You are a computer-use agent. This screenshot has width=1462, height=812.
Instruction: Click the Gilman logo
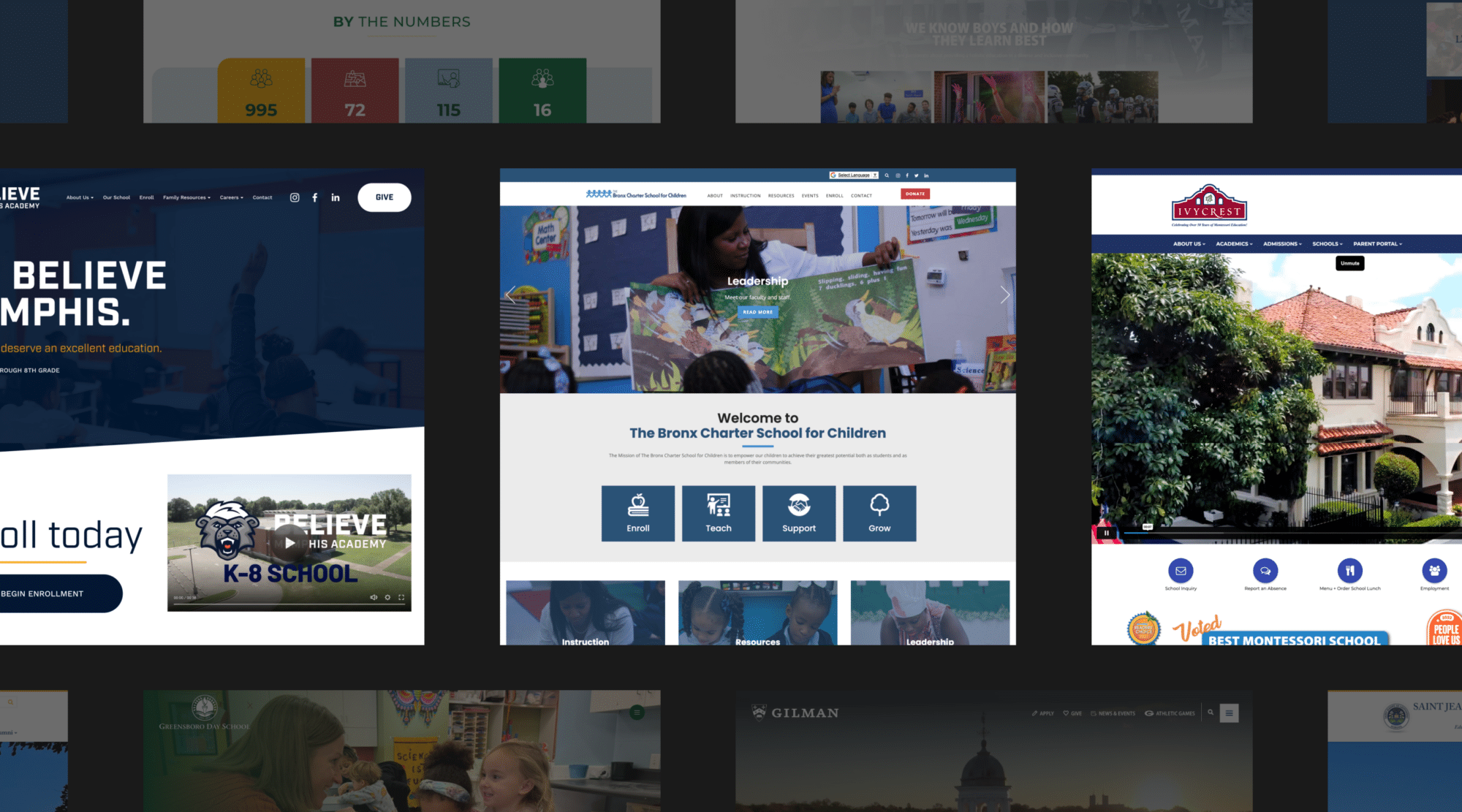pos(795,713)
